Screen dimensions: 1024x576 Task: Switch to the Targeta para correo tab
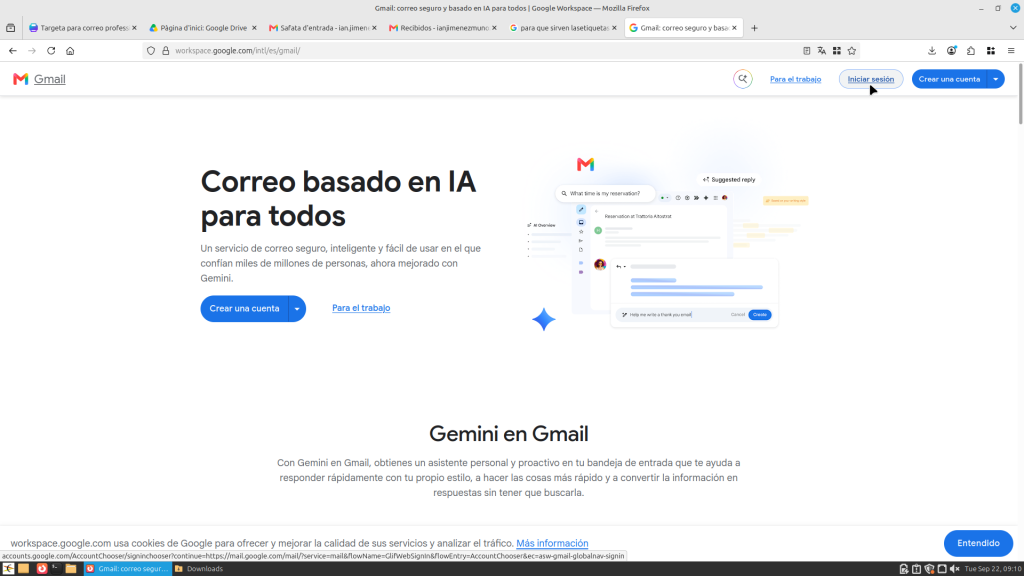click(82, 28)
